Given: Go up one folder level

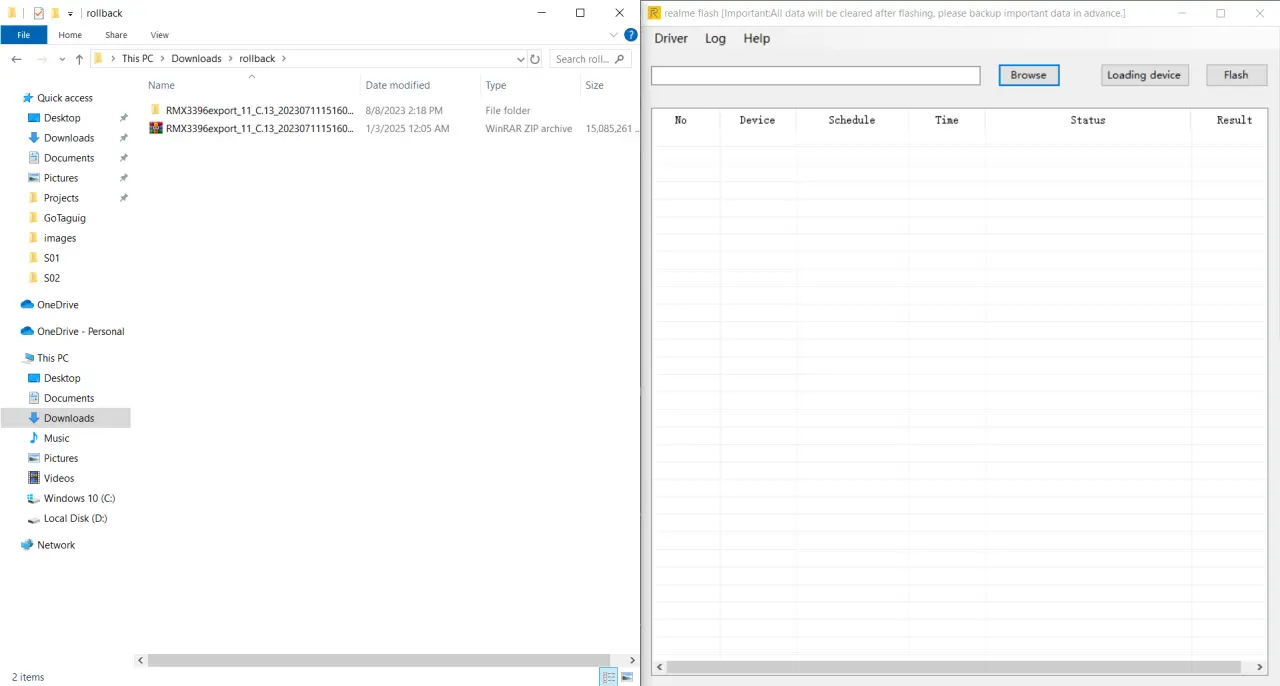Looking at the screenshot, I should [x=79, y=59].
